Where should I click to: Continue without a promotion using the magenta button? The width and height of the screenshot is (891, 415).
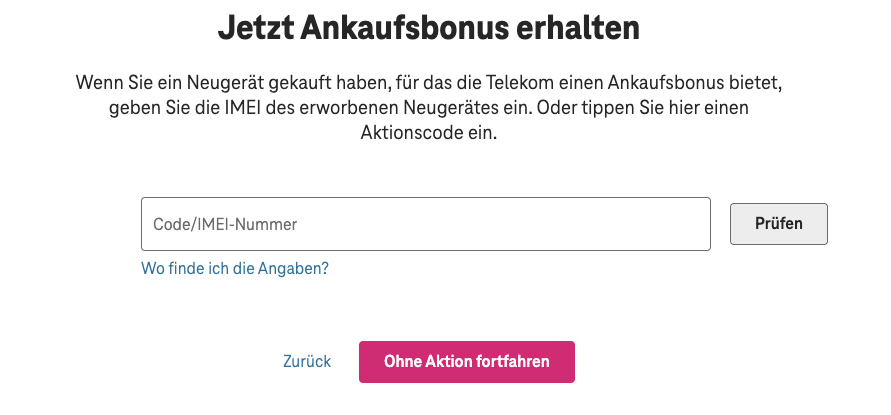pyautogui.click(x=466, y=362)
